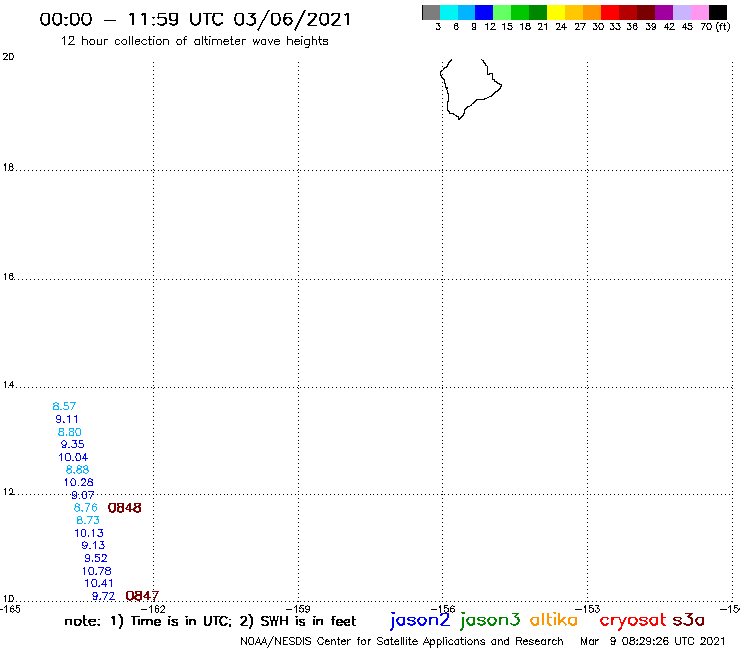Click the 10.04 wave height reading
Viewport: 740px width, 650px height.
click(73, 457)
